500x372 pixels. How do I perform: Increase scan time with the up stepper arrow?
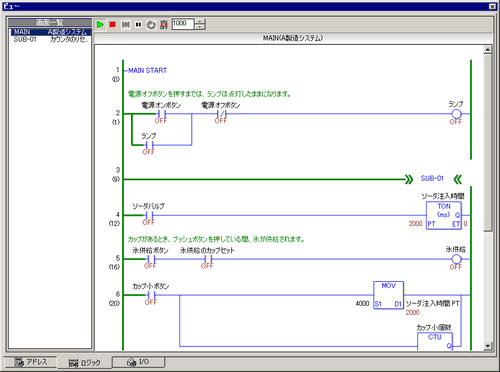click(200, 21)
